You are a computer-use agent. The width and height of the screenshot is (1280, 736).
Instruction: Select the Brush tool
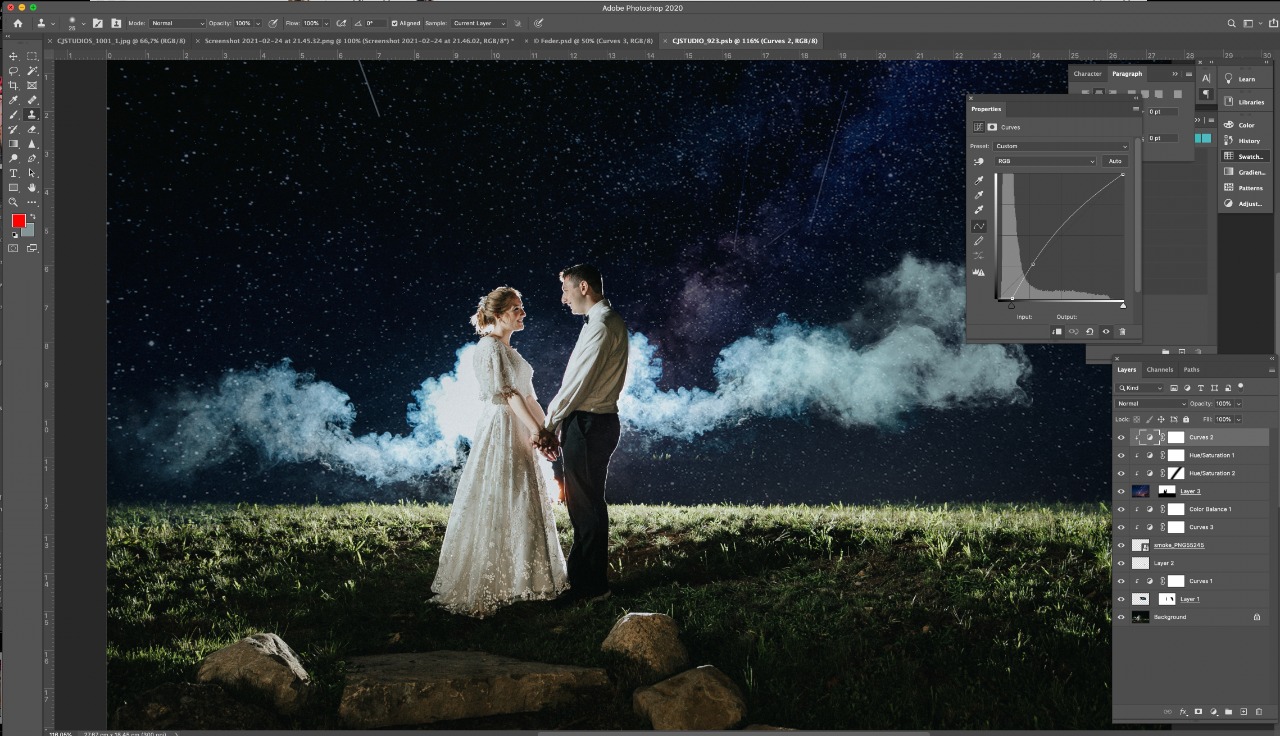click(14, 115)
